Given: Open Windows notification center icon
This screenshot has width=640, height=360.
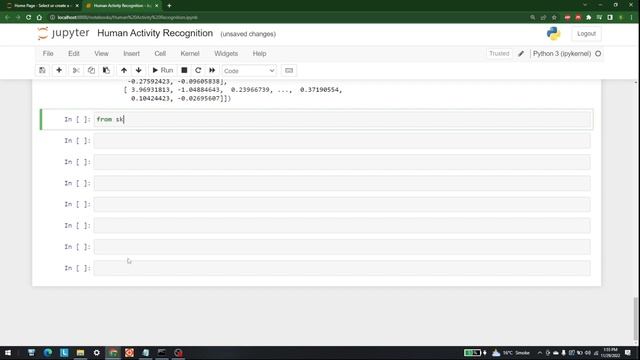Looking at the screenshot, I should [x=627, y=353].
